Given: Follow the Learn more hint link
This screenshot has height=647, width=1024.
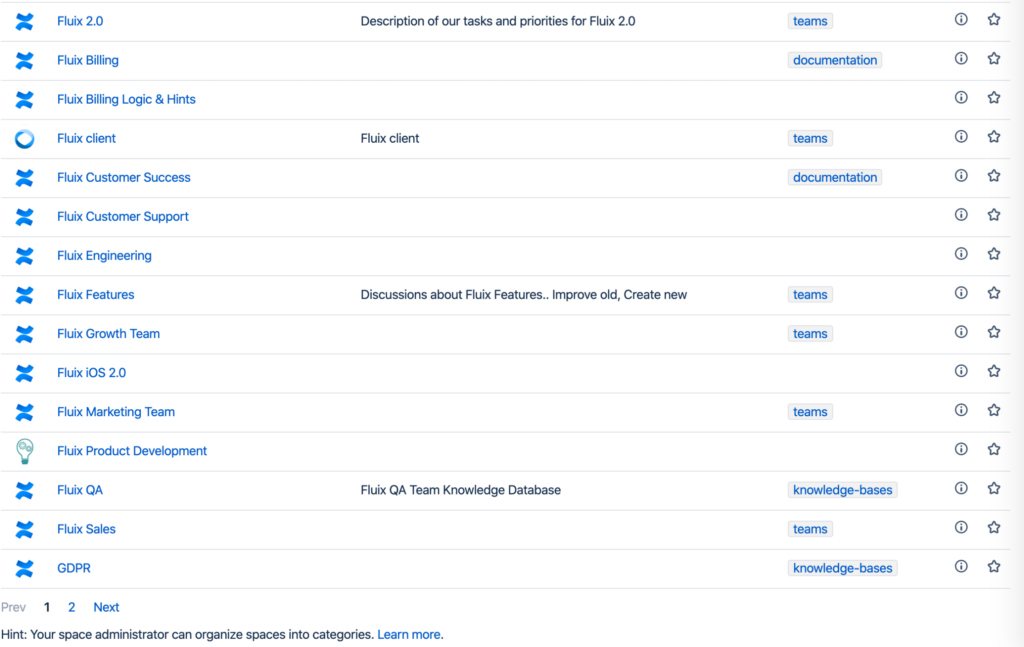Looking at the screenshot, I should tap(408, 634).
